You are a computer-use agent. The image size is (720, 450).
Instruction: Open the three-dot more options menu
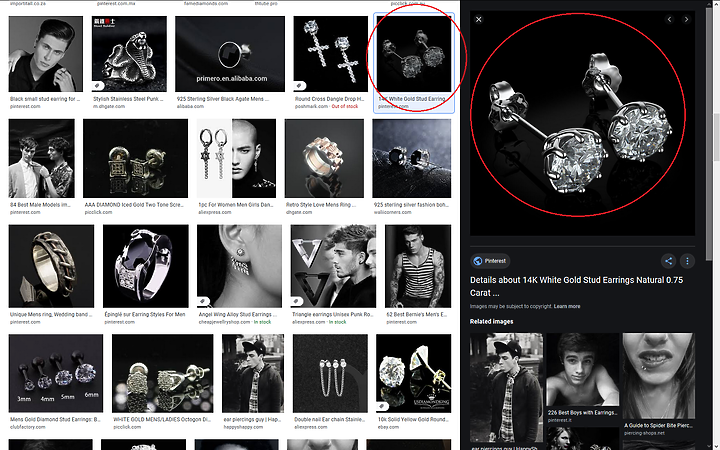(x=687, y=261)
